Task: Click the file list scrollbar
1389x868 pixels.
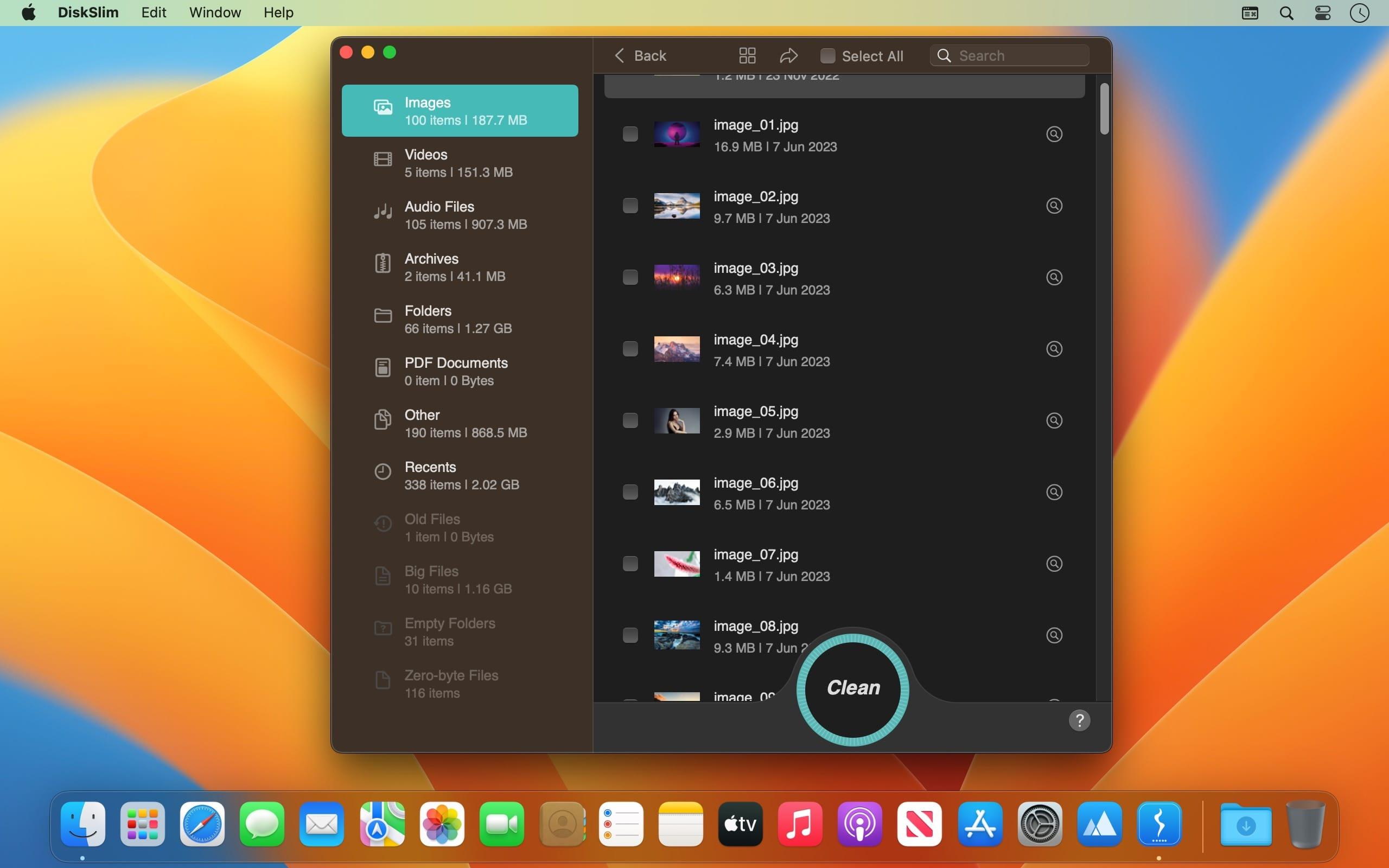Action: click(x=1104, y=109)
